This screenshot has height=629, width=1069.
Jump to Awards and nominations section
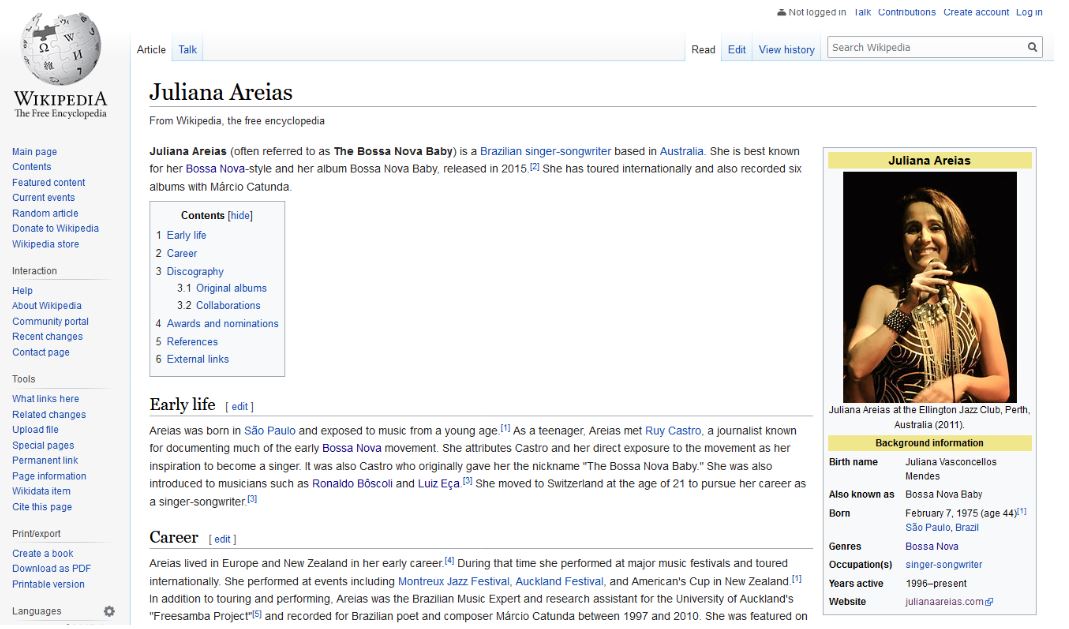(x=222, y=323)
